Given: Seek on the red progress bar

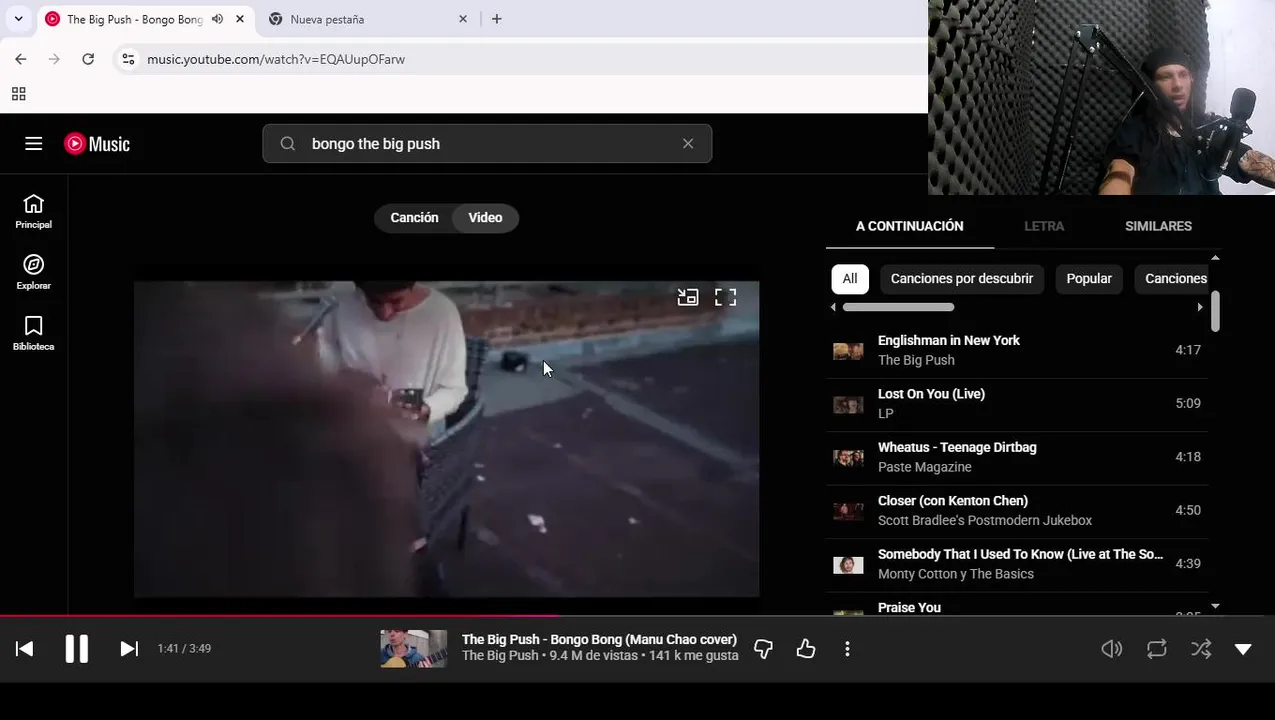Looking at the screenshot, I should [x=637, y=616].
